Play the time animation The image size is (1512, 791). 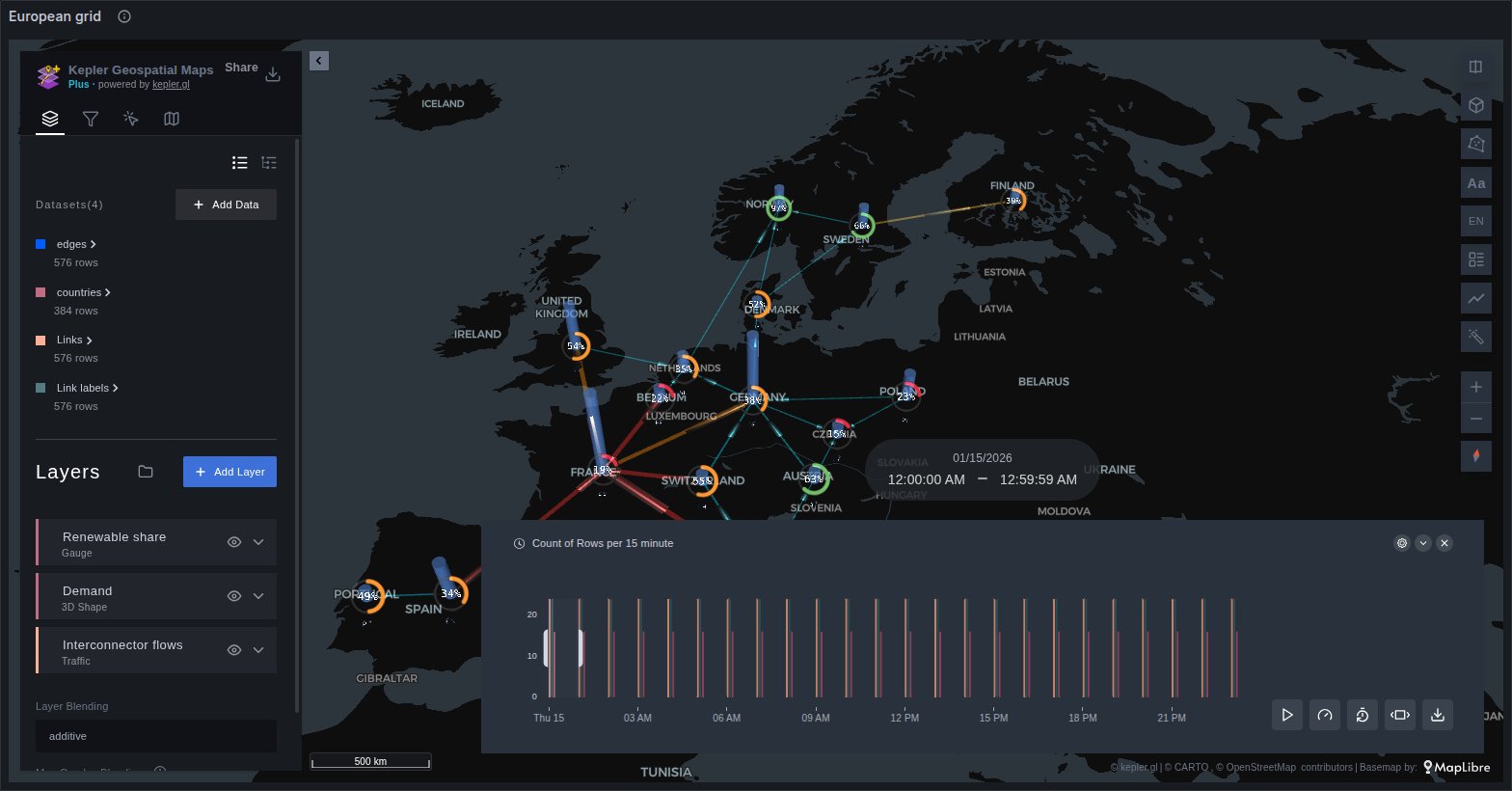[1287, 715]
